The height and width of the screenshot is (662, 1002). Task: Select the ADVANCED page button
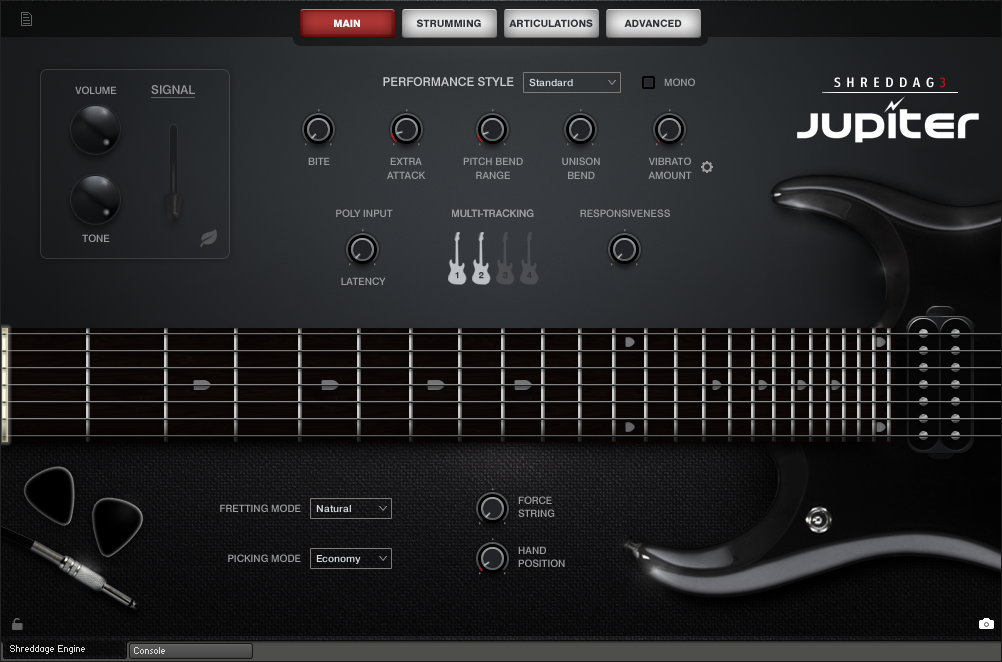click(x=653, y=22)
